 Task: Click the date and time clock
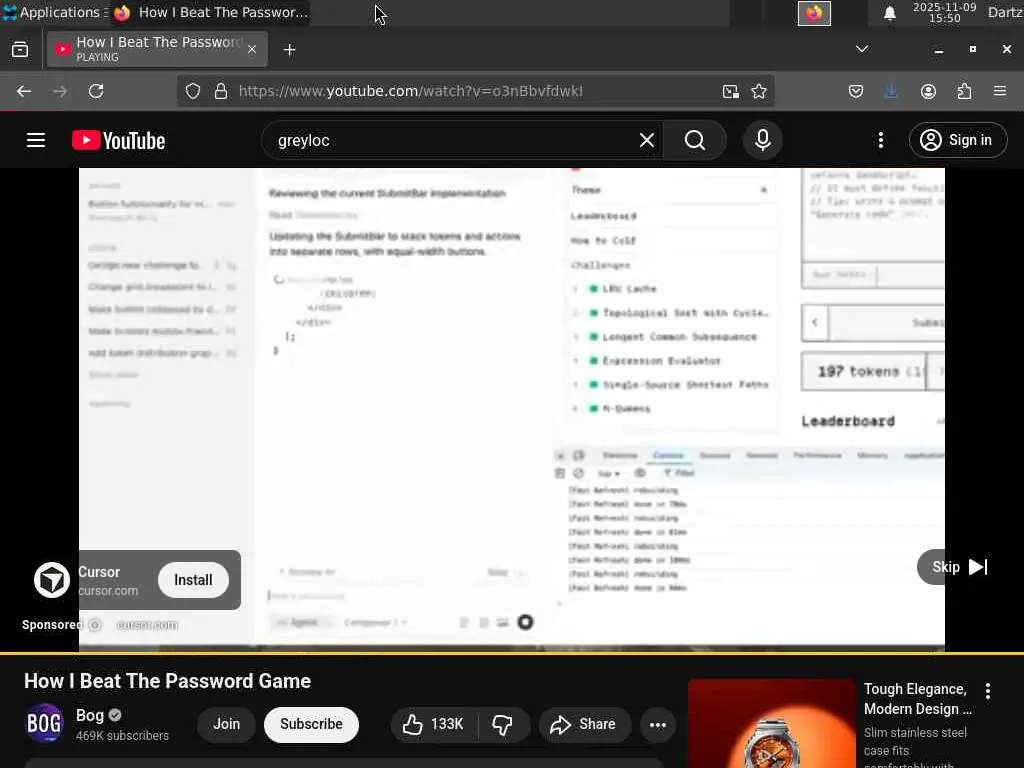coord(944,12)
